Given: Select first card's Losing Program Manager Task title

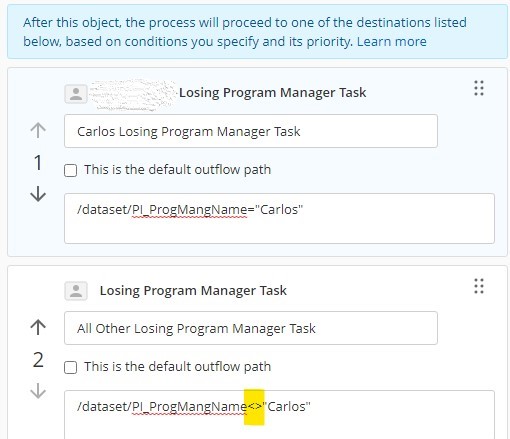Looking at the screenshot, I should click(272, 93).
